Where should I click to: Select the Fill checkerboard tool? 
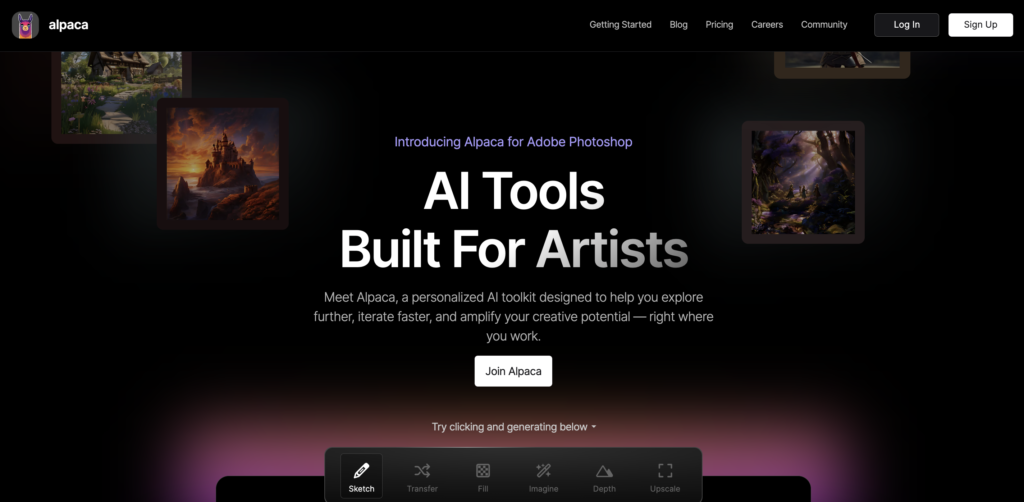(483, 477)
